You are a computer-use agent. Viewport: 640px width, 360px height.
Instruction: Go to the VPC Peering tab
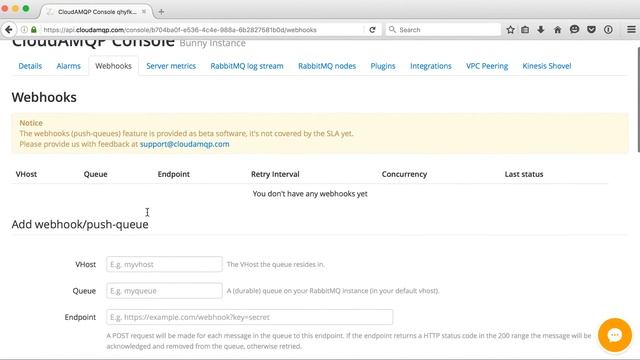(x=487, y=66)
